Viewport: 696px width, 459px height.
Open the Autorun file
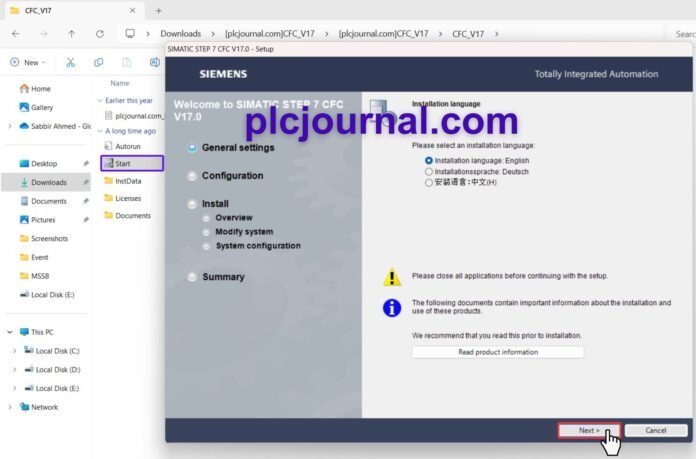[x=127, y=146]
